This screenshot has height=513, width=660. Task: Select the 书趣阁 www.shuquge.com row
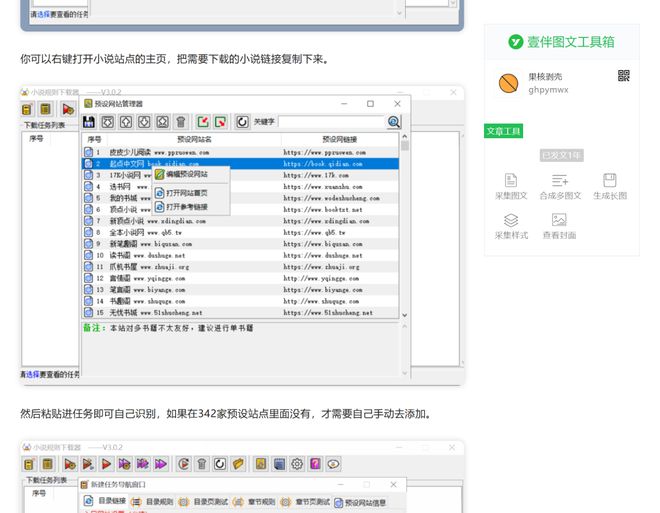pyautogui.click(x=240, y=301)
